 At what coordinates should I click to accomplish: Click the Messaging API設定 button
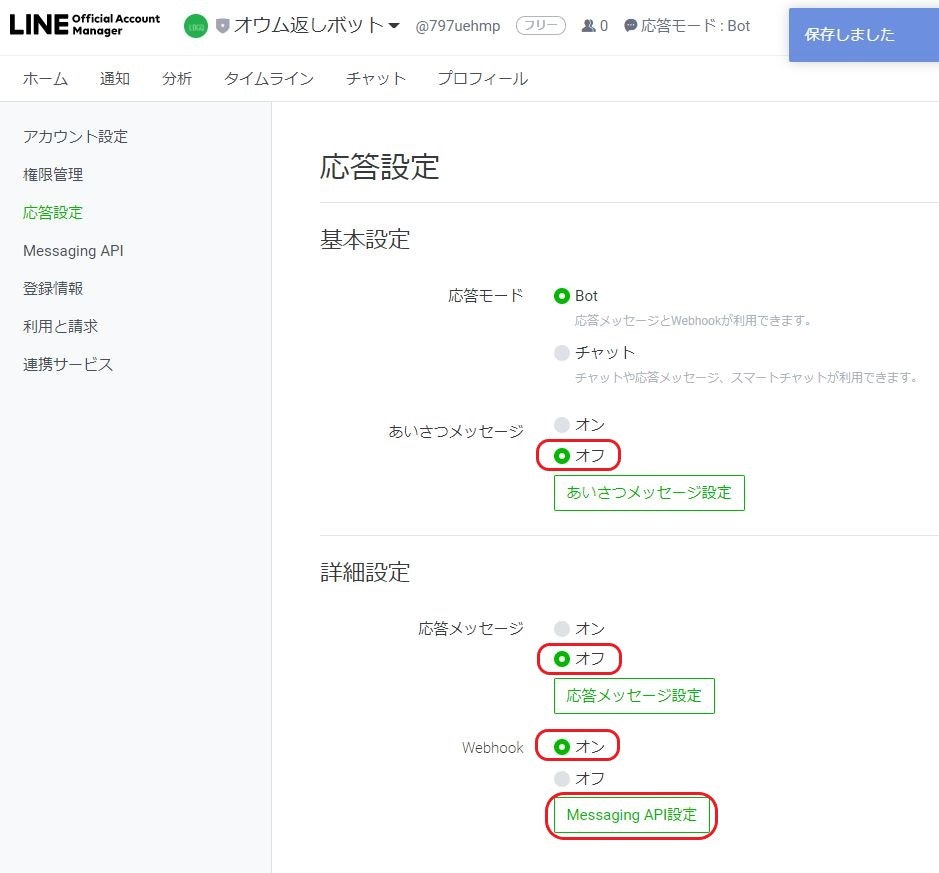pyautogui.click(x=632, y=815)
